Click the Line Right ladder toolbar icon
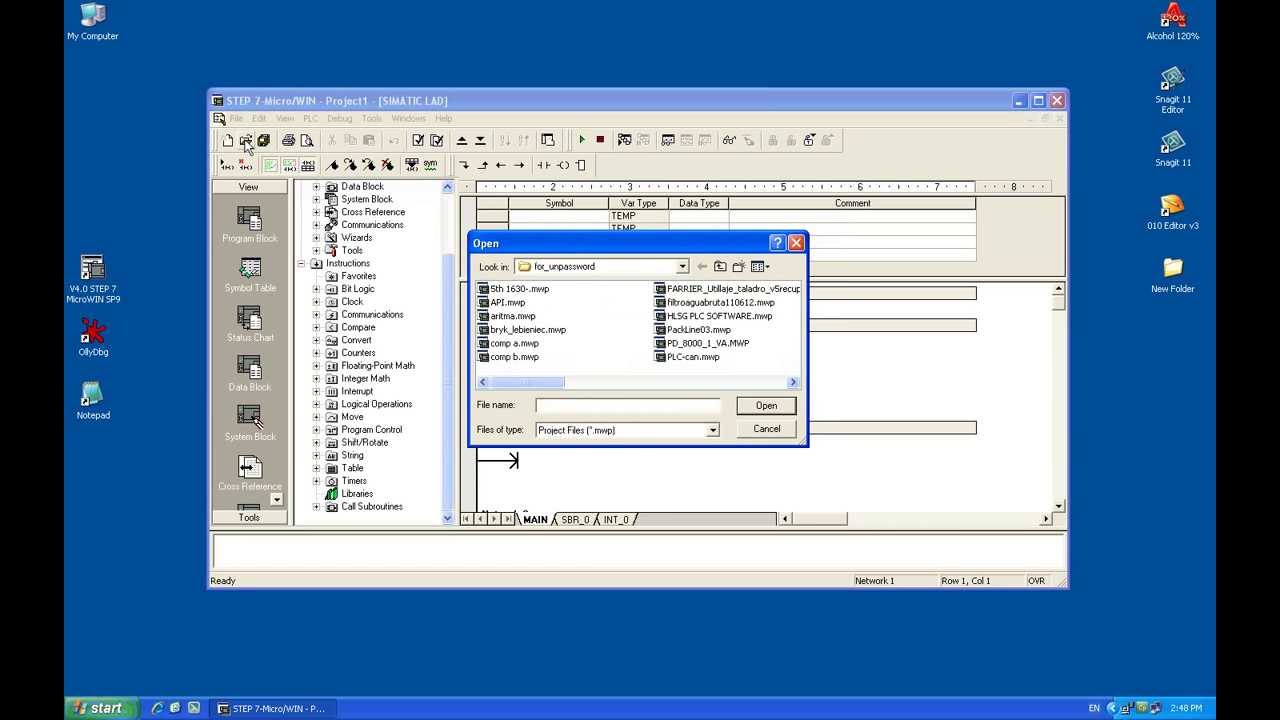This screenshot has height=720, width=1280. click(x=519, y=165)
